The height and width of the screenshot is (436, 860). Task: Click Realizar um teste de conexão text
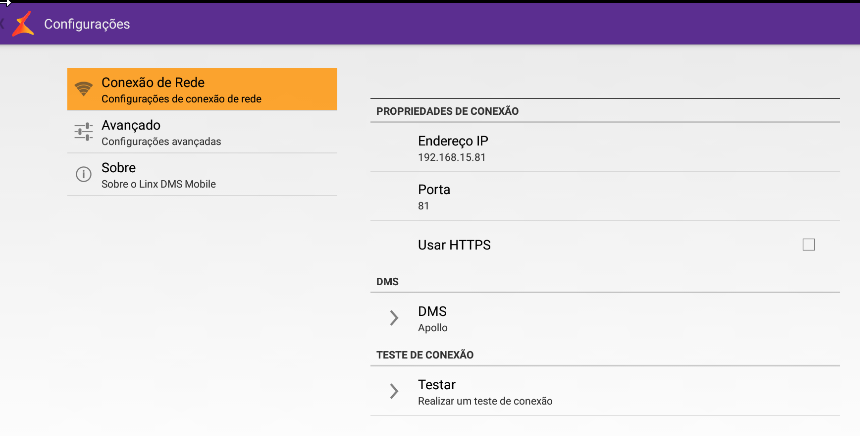(485, 401)
